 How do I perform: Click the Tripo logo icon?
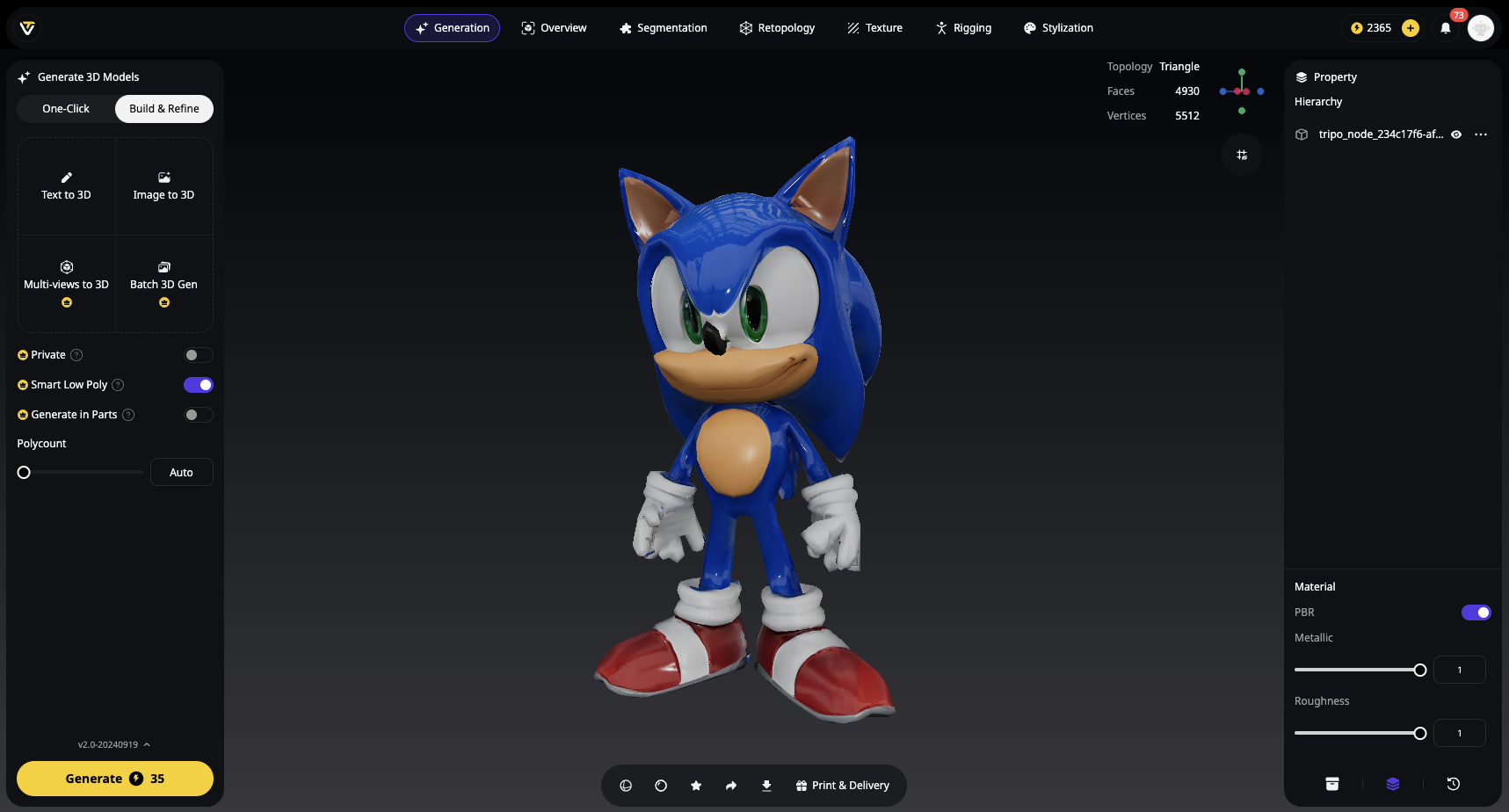click(x=27, y=28)
